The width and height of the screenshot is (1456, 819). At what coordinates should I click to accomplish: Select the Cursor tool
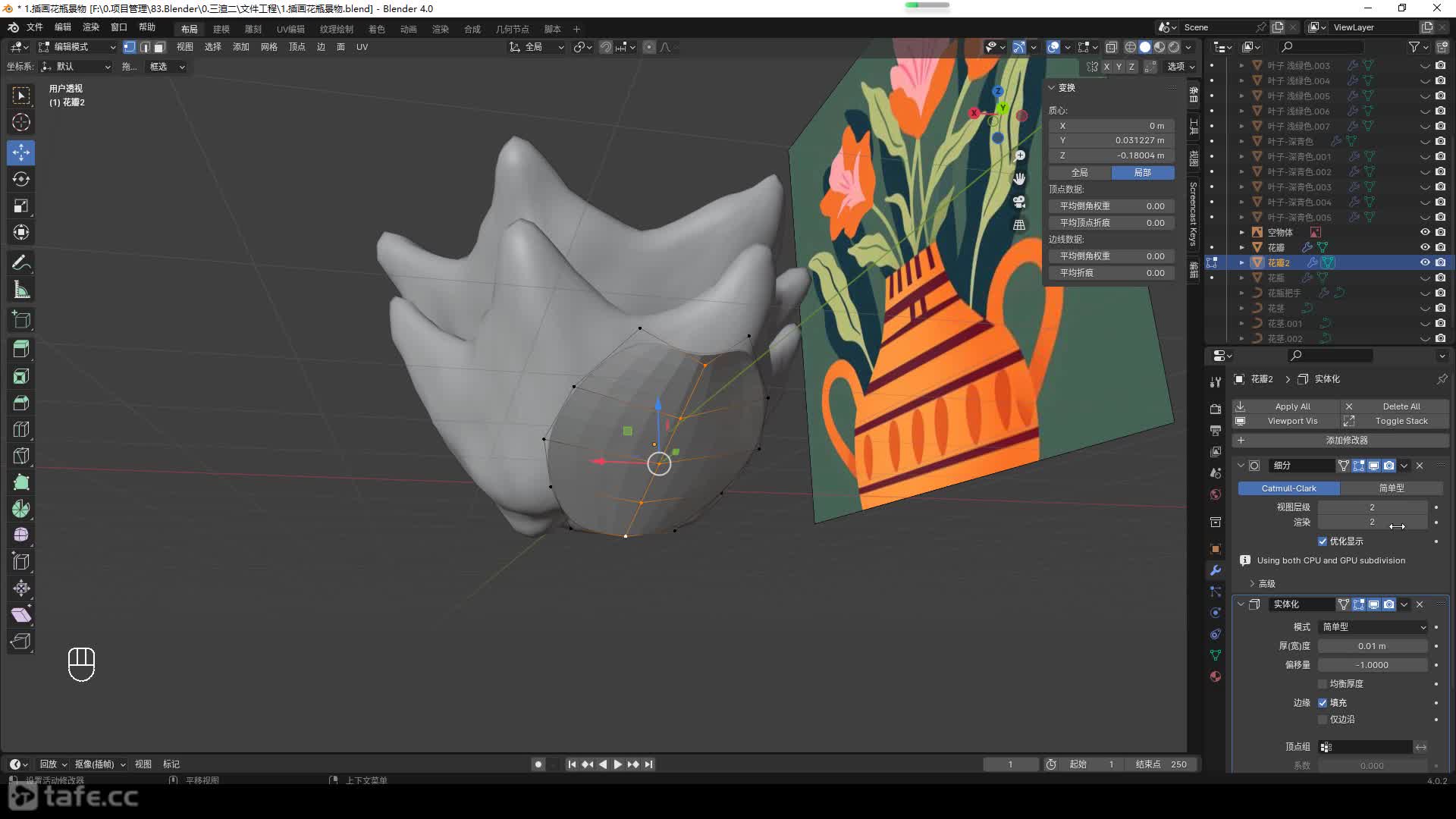pyautogui.click(x=21, y=122)
